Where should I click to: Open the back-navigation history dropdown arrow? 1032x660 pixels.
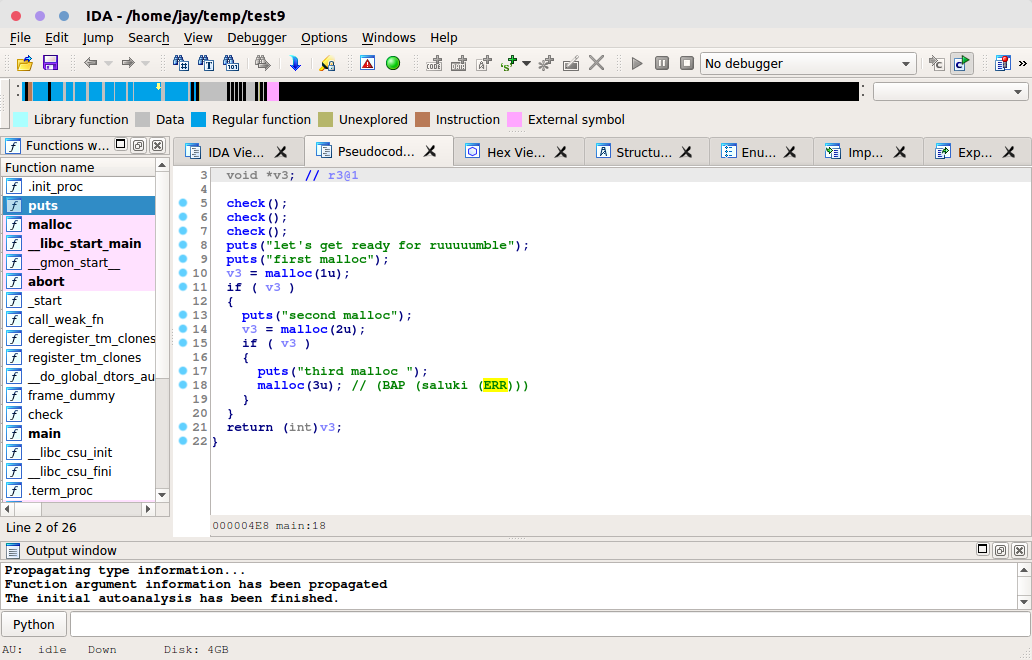coord(109,64)
